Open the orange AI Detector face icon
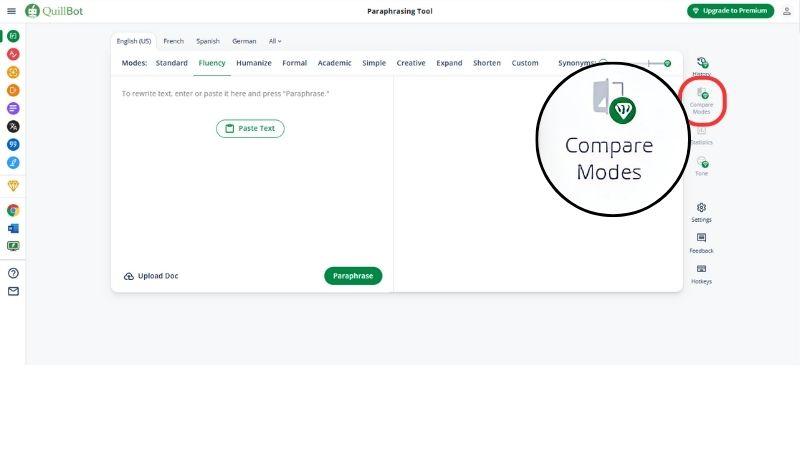The image size is (800, 450). [x=13, y=72]
